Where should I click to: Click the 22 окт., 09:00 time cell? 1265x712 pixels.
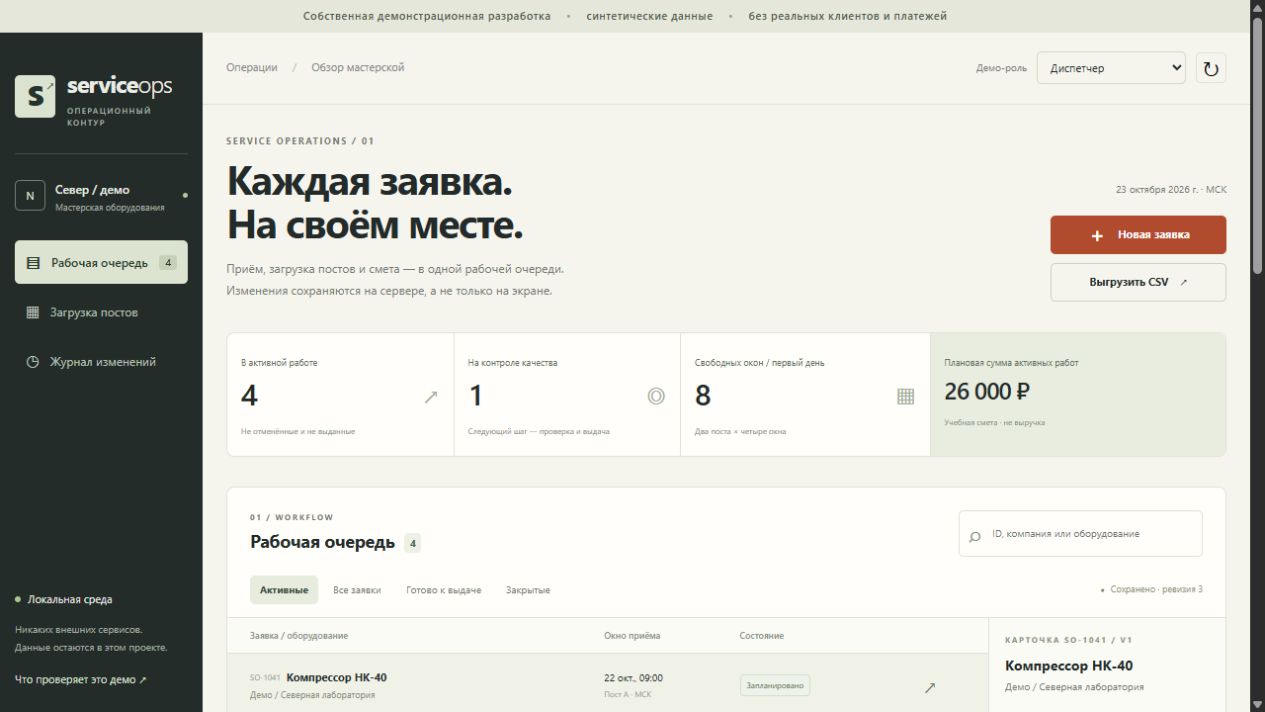(633, 678)
